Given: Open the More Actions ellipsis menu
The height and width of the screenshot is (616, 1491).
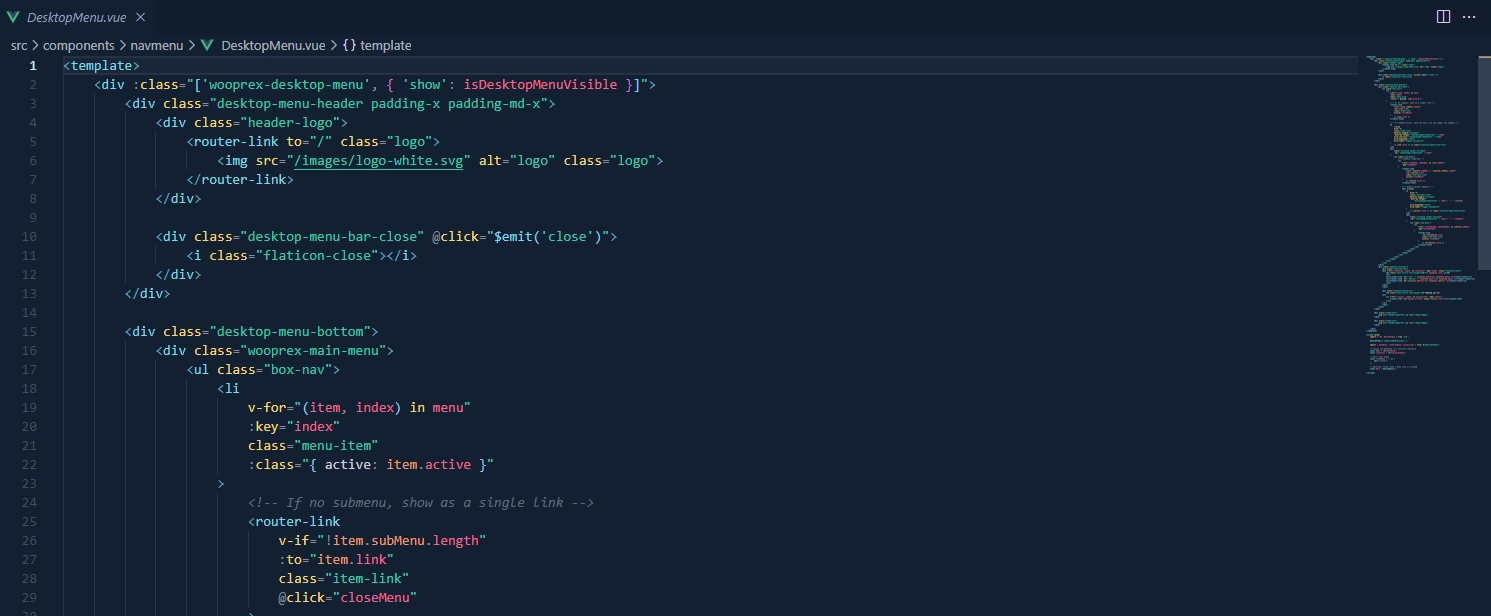Looking at the screenshot, I should click(1469, 17).
